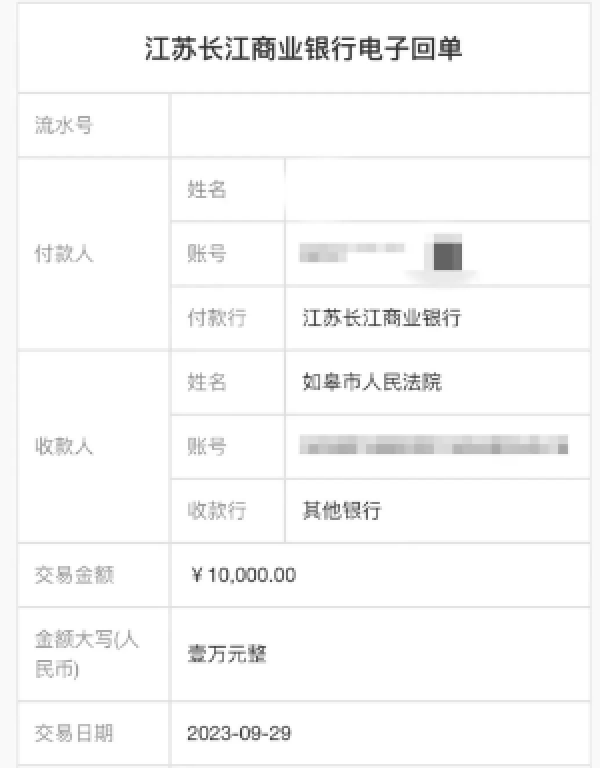Click the 收款人 section label
The image size is (600, 768).
(x=64, y=446)
